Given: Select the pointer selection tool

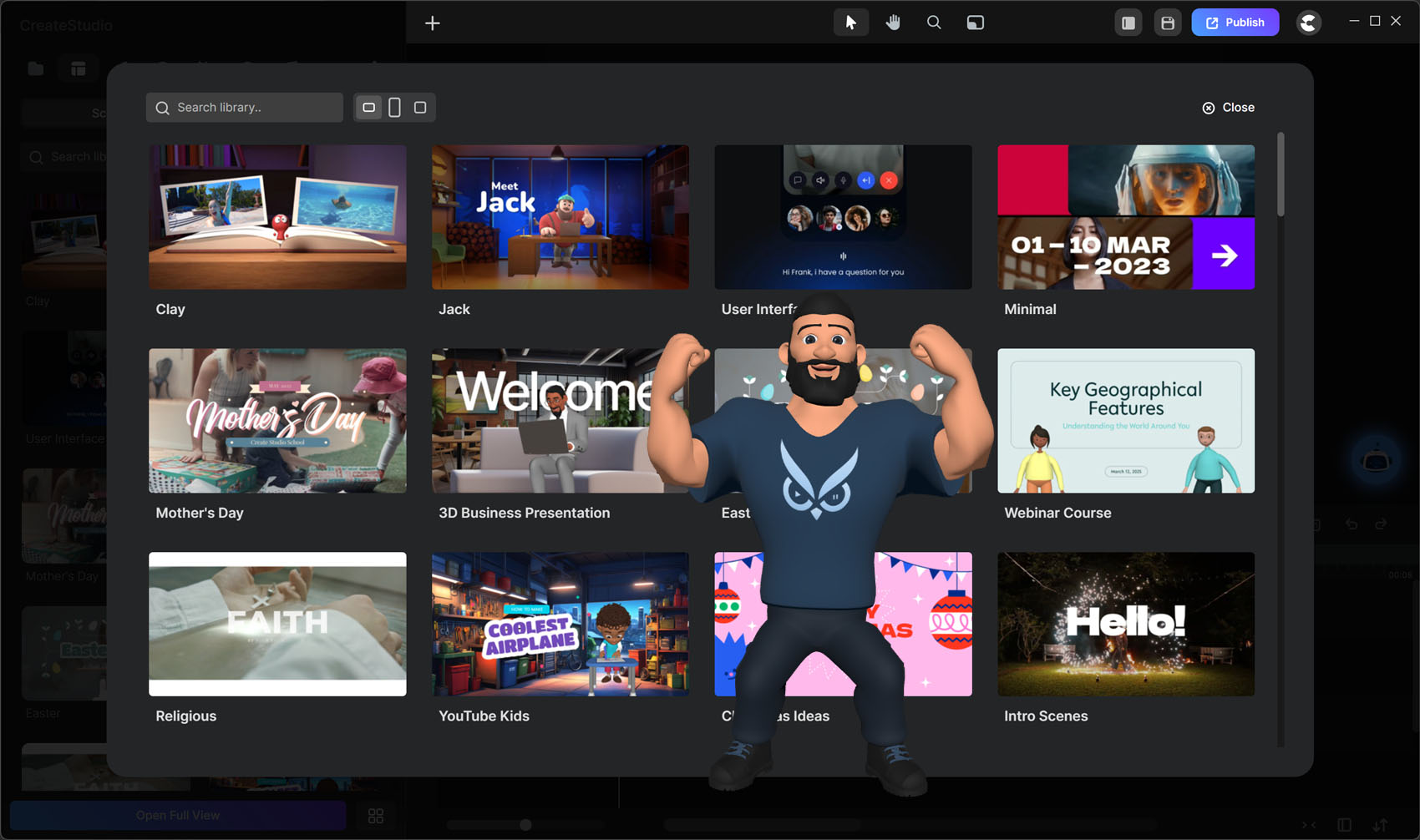Looking at the screenshot, I should tap(850, 23).
